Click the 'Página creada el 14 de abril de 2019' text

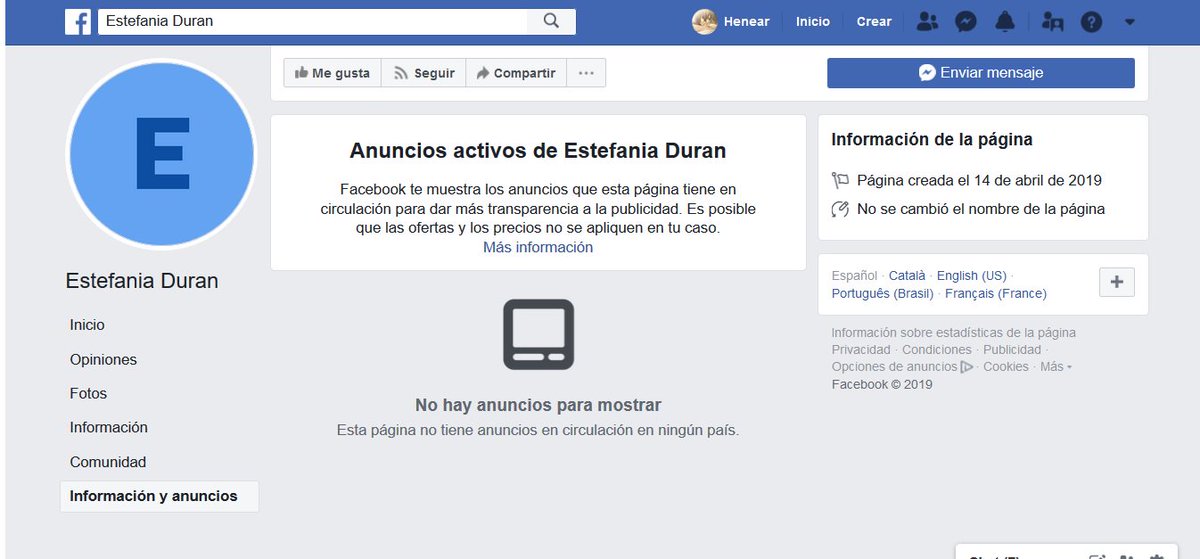[979, 181]
